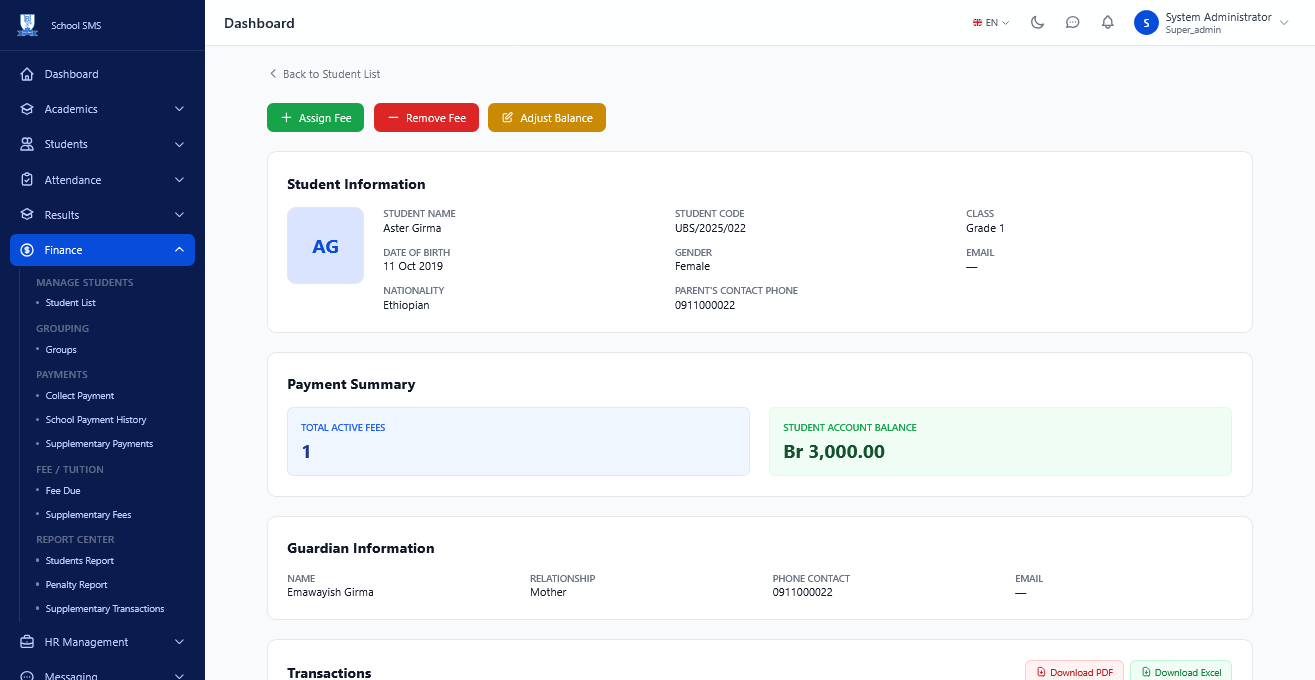Click the date of birth 11 Oct 2019
The width and height of the screenshot is (1315, 680).
pos(413,267)
